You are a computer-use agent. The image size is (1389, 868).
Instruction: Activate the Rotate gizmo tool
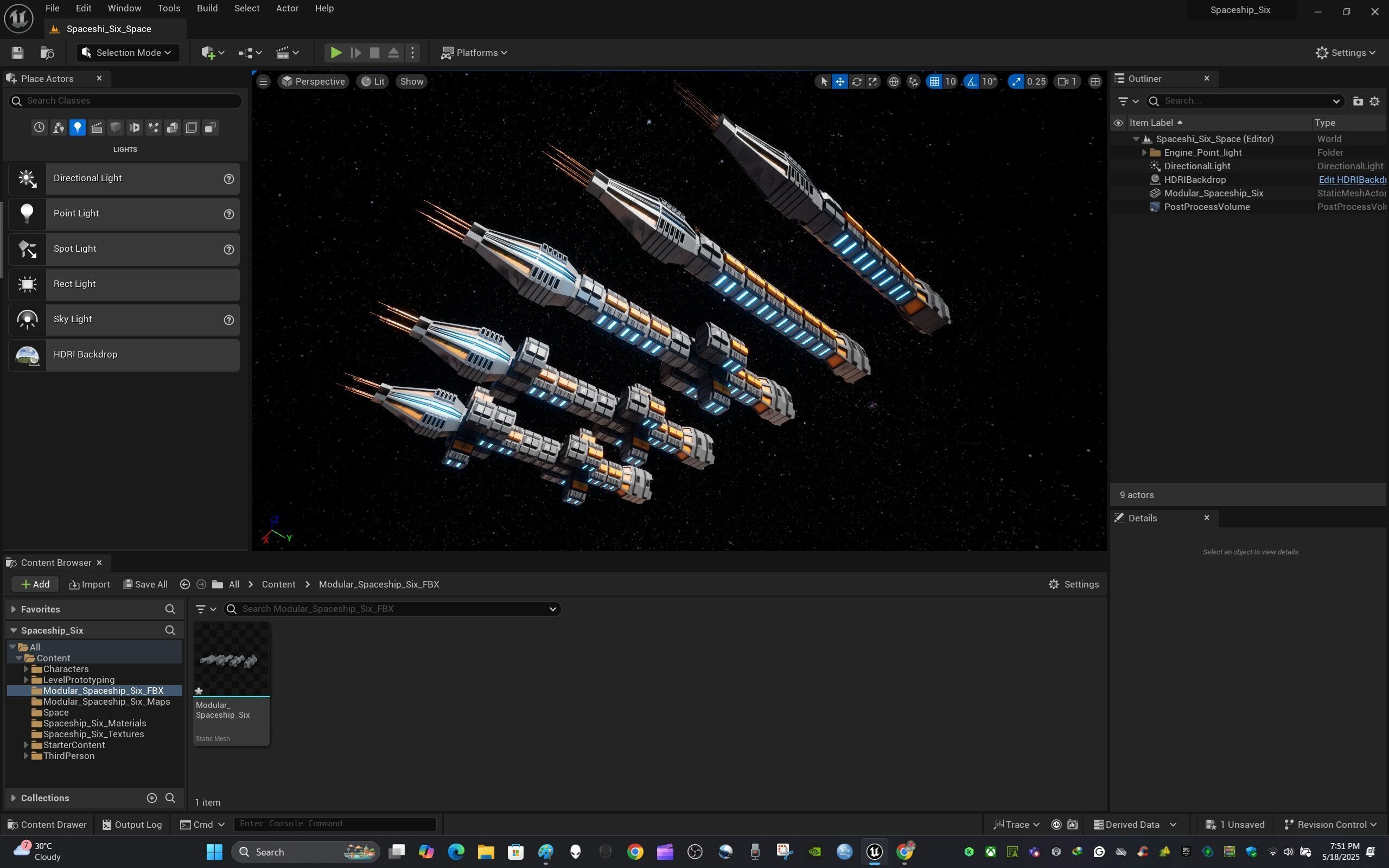pyautogui.click(x=856, y=81)
